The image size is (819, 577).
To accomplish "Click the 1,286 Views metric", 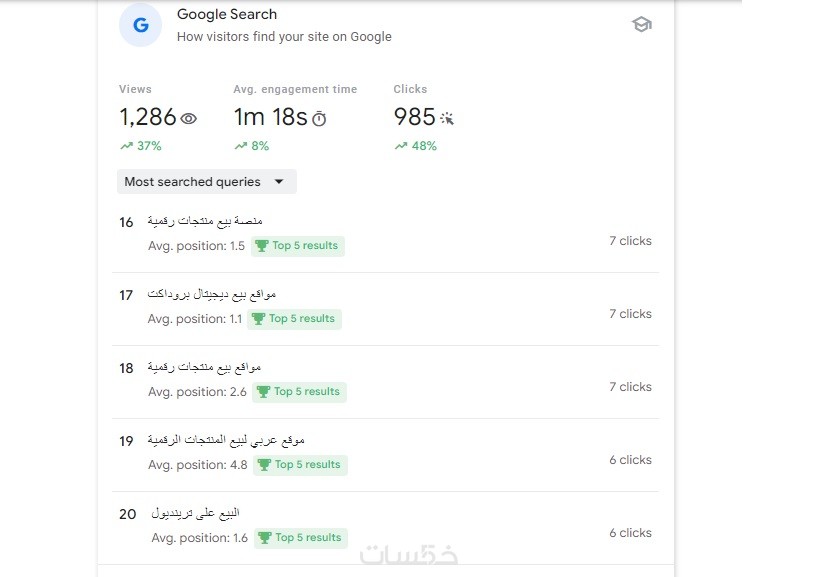I will point(147,117).
